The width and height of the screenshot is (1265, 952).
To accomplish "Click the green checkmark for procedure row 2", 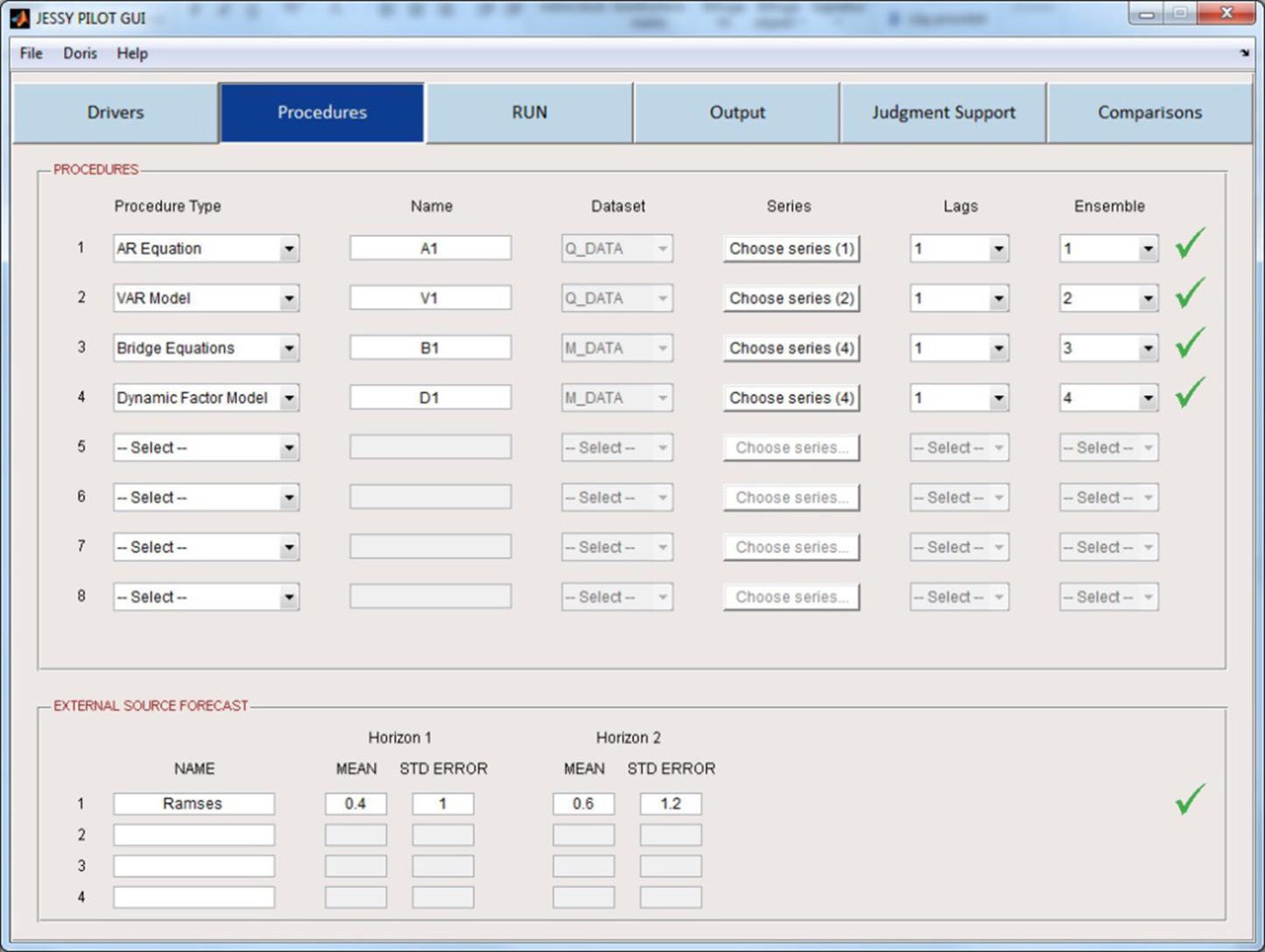I will [x=1190, y=293].
